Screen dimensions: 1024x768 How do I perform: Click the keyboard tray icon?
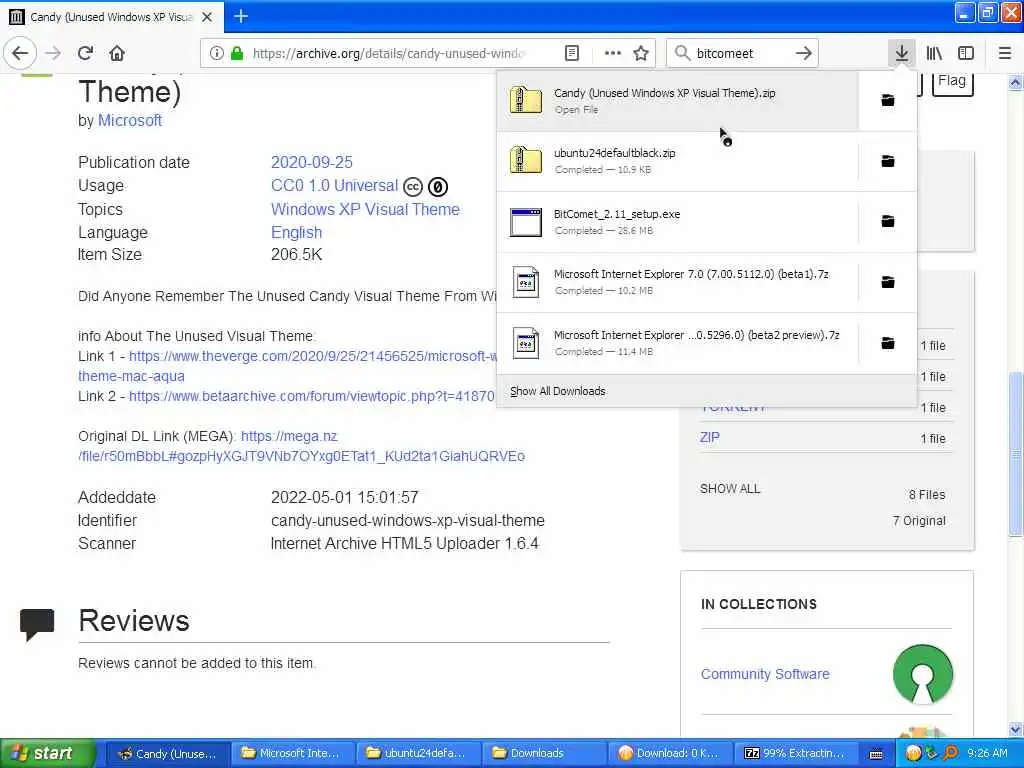[x=876, y=754]
